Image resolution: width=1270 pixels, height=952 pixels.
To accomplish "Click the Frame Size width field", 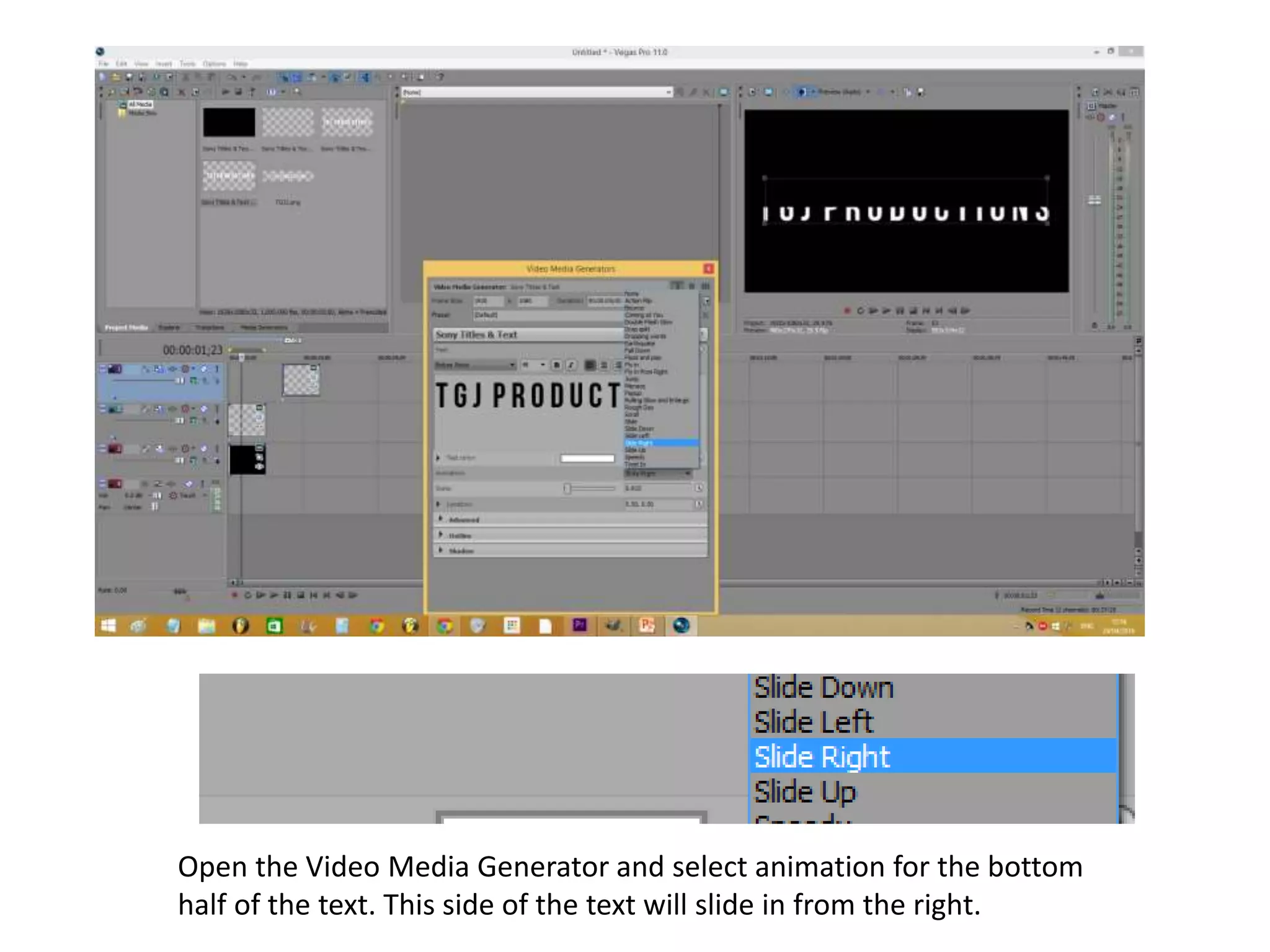I will coord(489,301).
